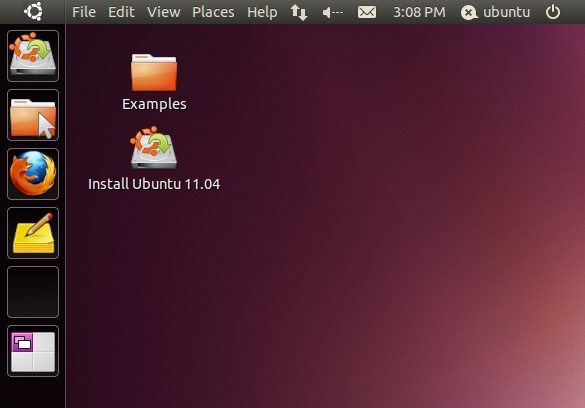The width and height of the screenshot is (585, 408).
Task: Open the File menu
Action: [84, 12]
